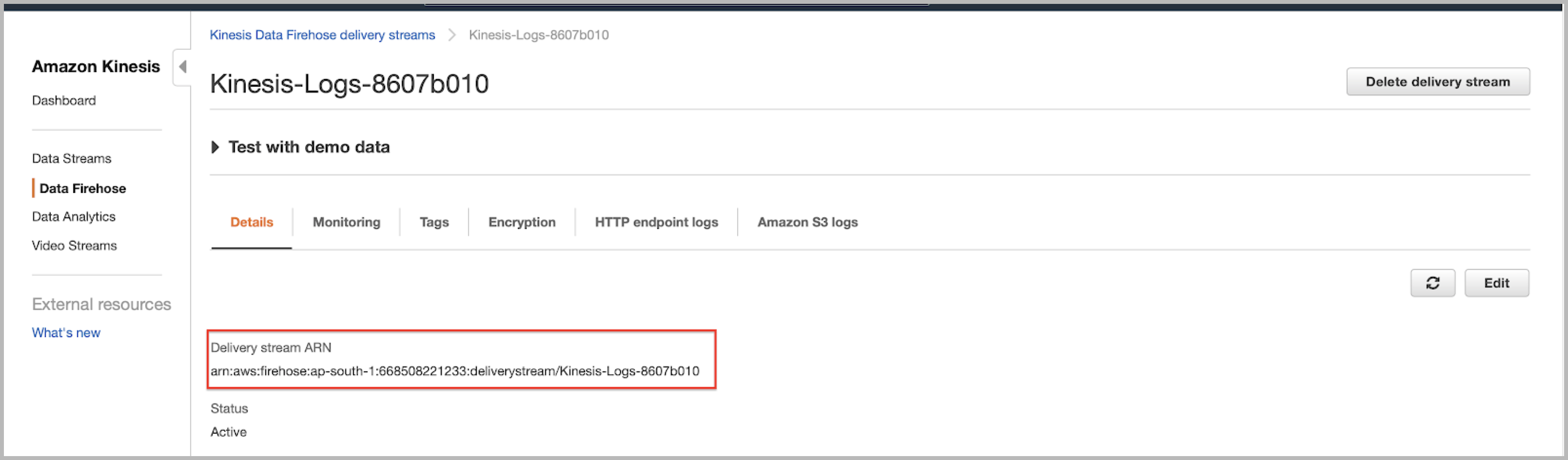The height and width of the screenshot is (460, 1568).
Task: Go to Video Streams in sidebar
Action: point(74,246)
